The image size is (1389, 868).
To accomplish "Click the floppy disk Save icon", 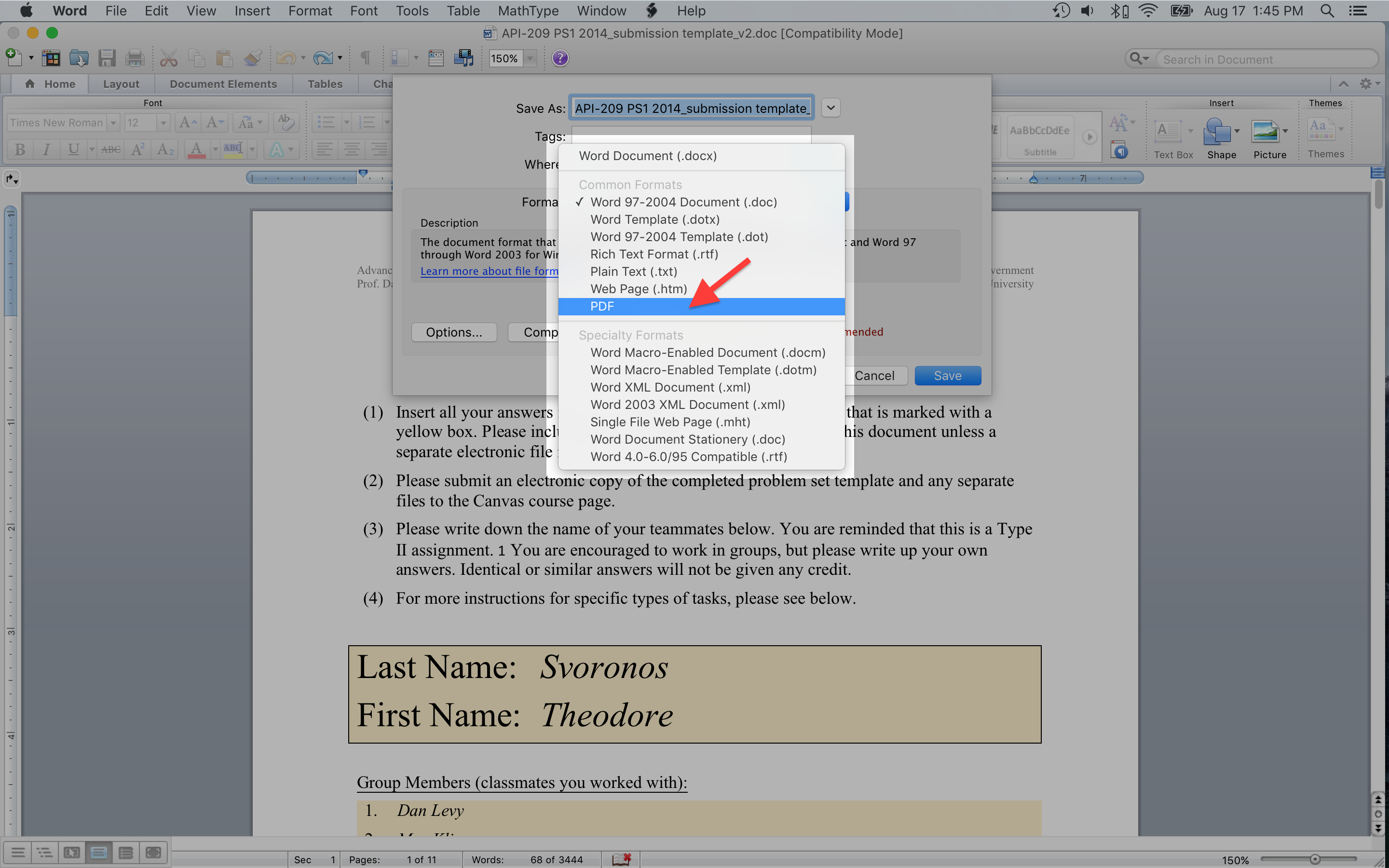I will pos(107,58).
